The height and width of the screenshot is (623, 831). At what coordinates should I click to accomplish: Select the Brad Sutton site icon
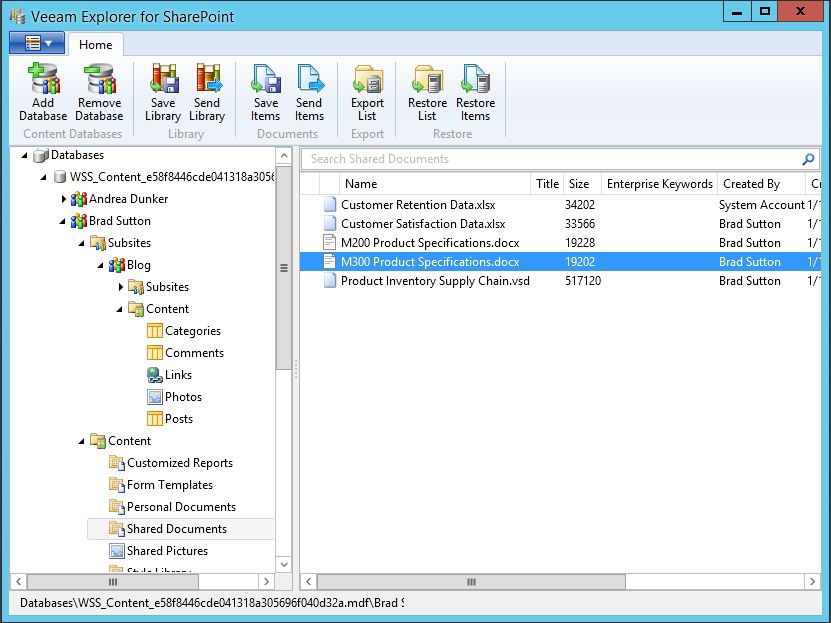[x=79, y=221]
